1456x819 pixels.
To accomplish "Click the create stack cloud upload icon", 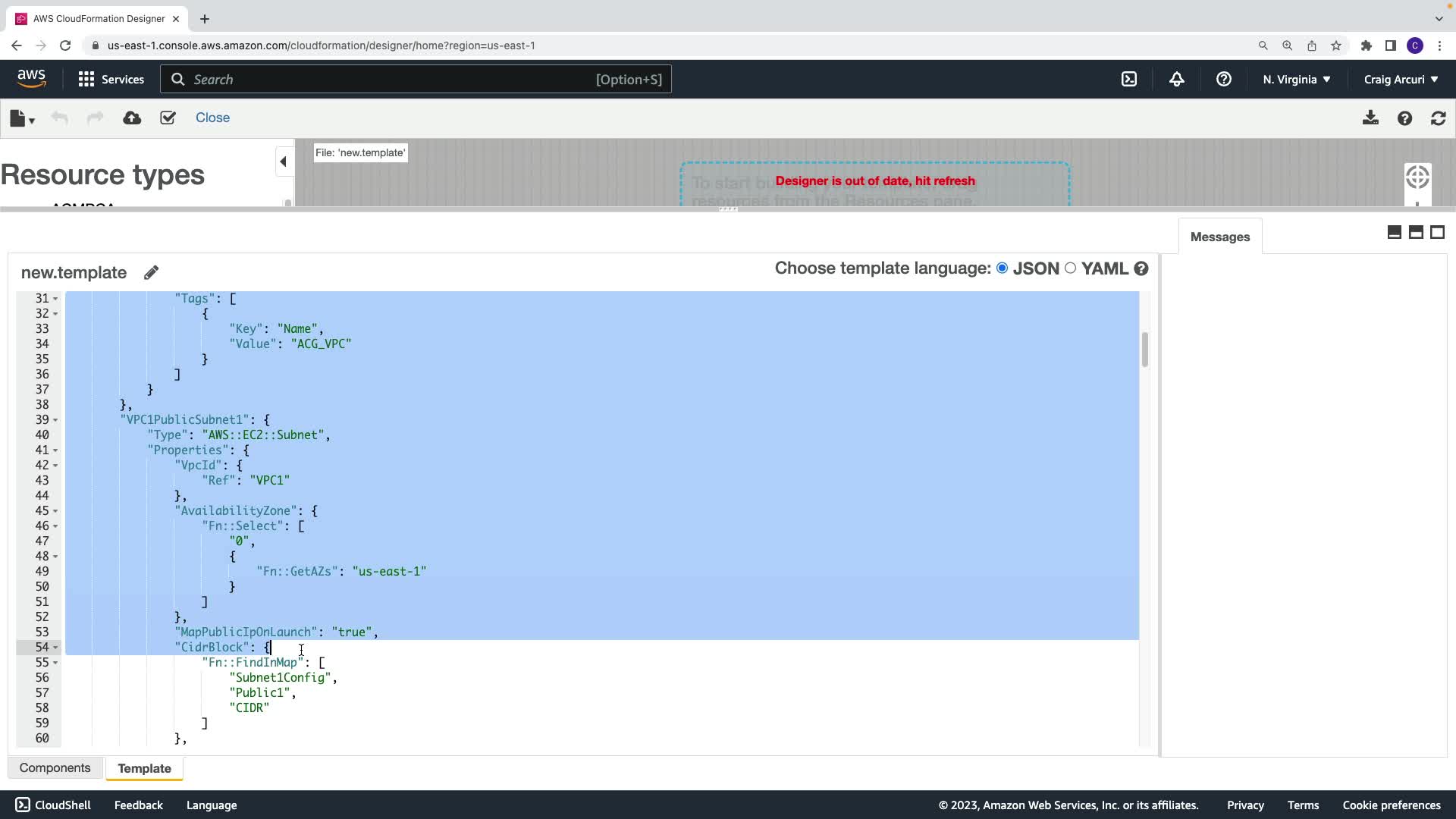I will tap(132, 118).
